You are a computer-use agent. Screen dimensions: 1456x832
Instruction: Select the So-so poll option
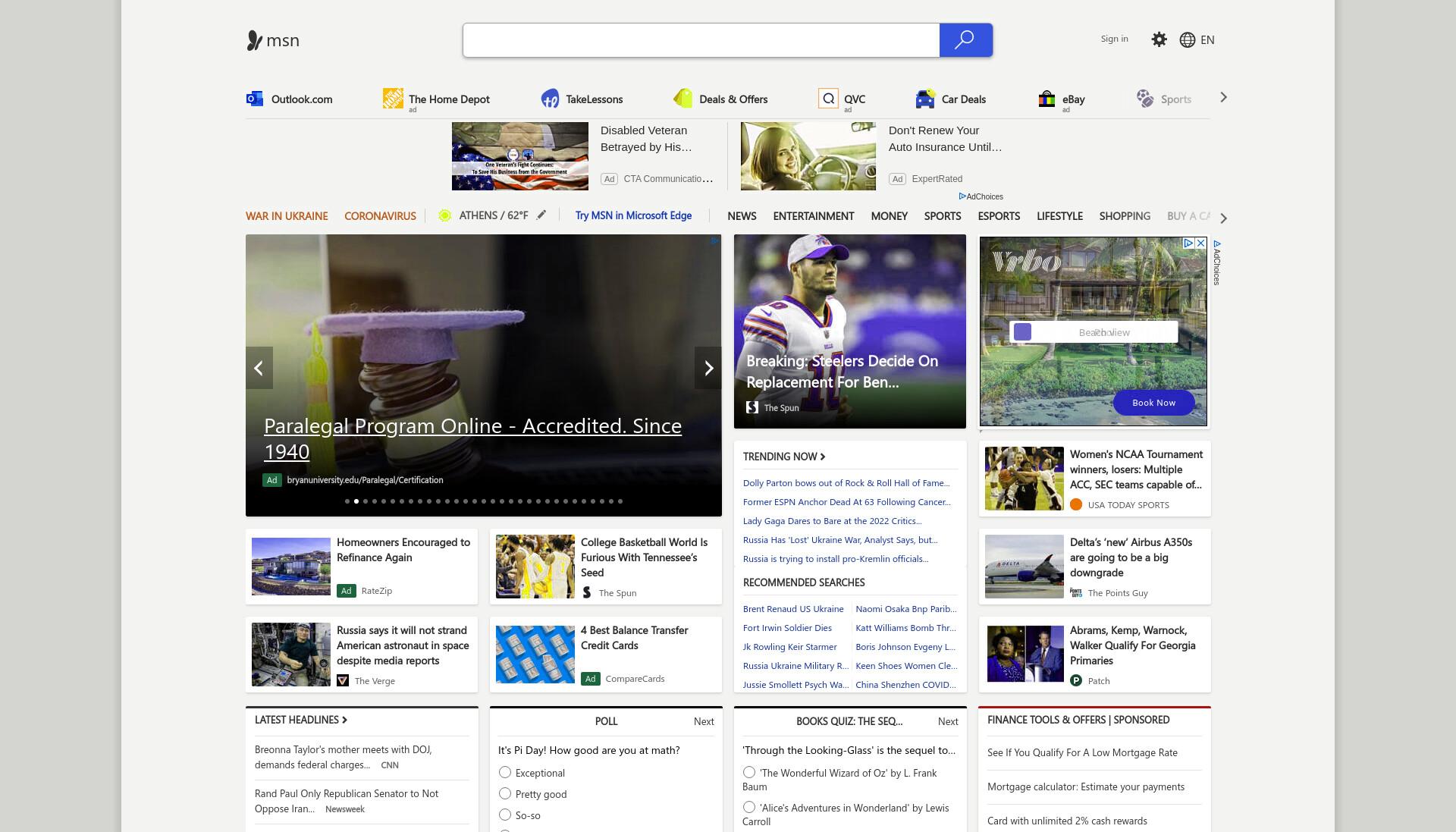[x=505, y=815]
